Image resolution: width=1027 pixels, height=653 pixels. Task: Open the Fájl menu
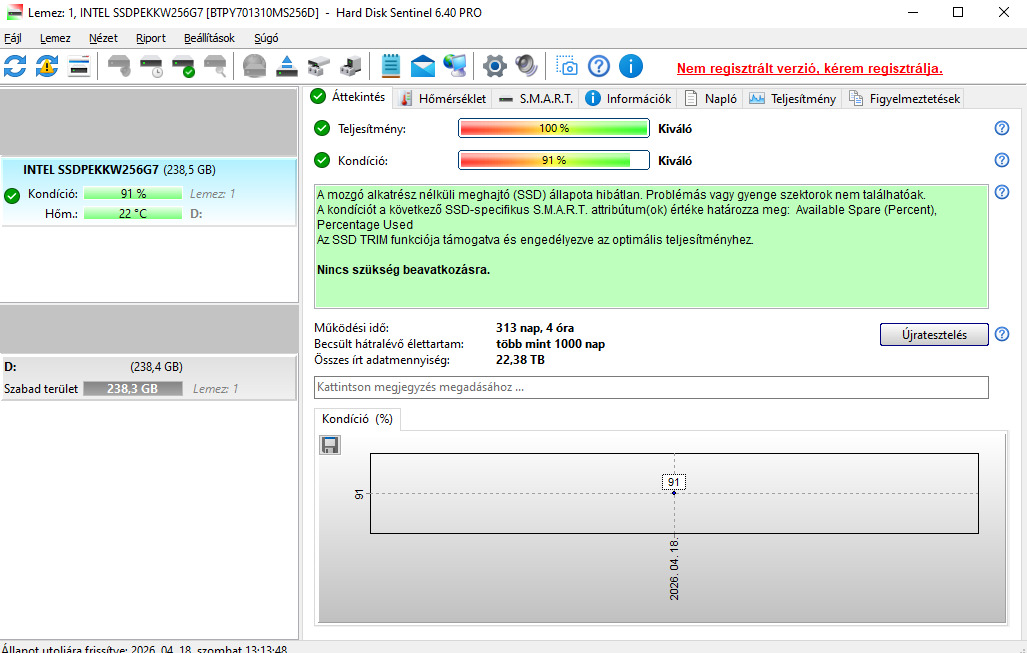(x=12, y=38)
